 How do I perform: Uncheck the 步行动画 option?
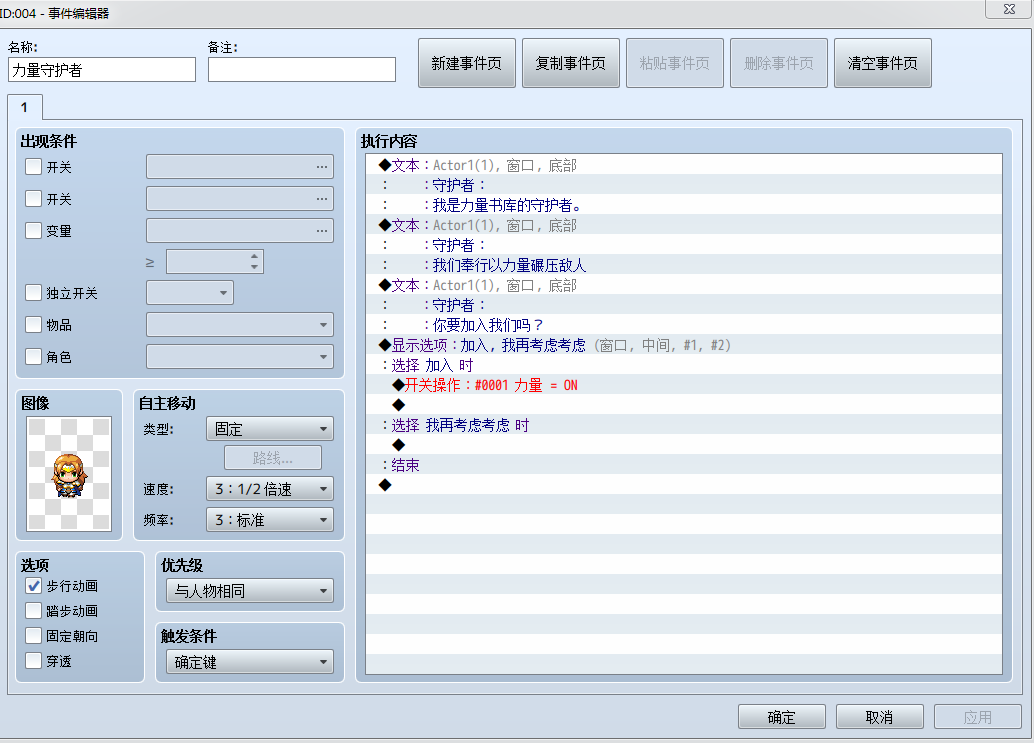pyautogui.click(x=33, y=585)
